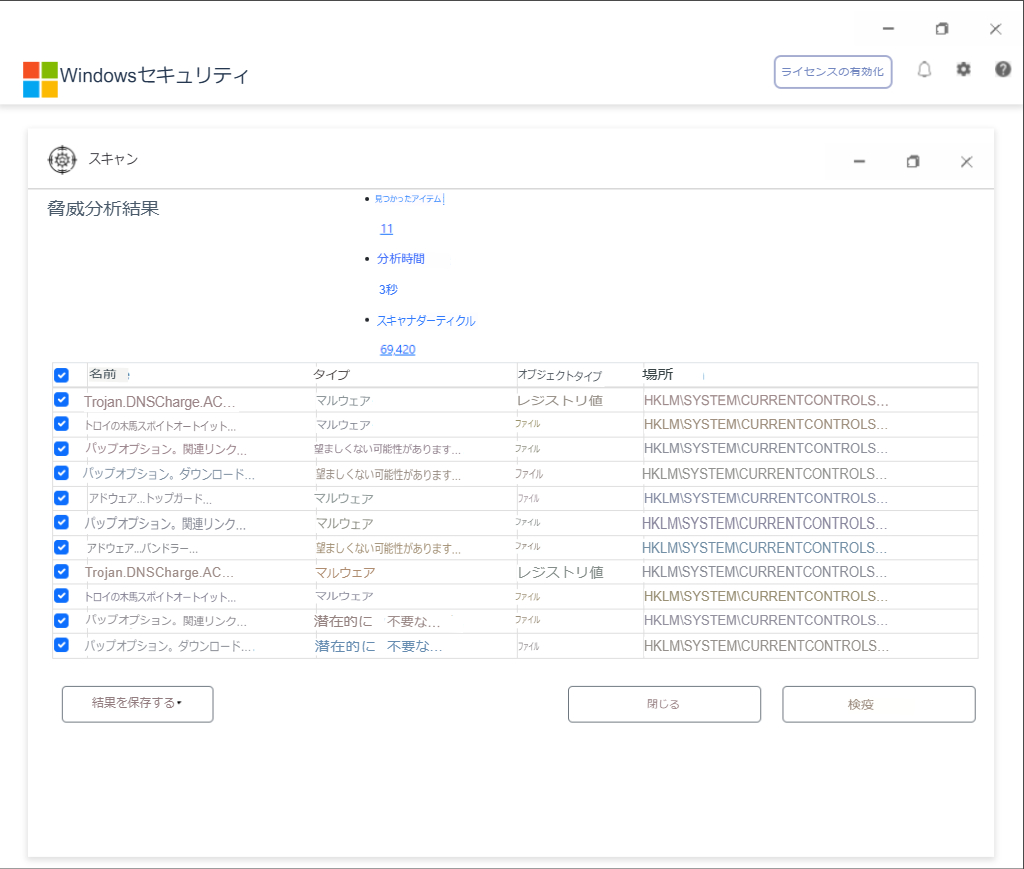
Task: Click the Windows logo icon
Action: point(40,79)
